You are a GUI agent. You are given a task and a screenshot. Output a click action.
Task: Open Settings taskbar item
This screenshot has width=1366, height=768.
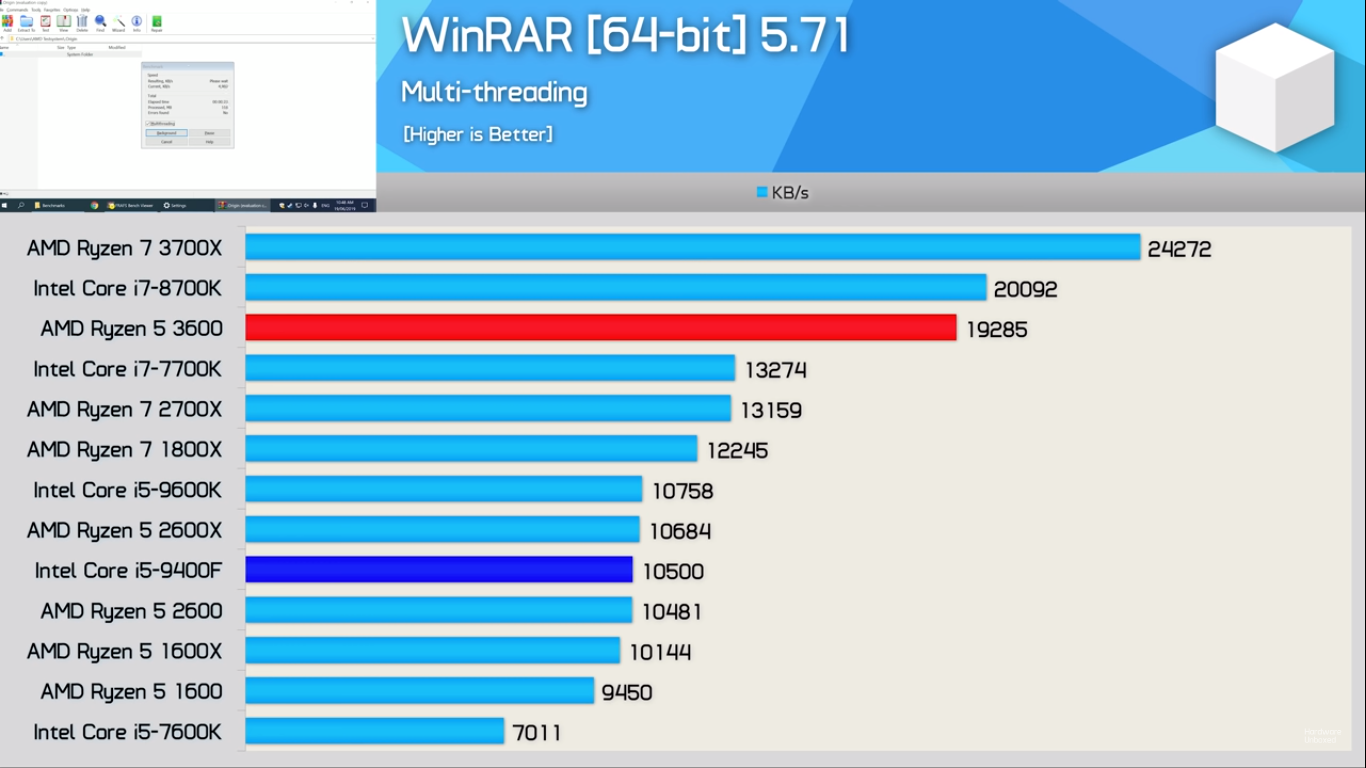175,205
